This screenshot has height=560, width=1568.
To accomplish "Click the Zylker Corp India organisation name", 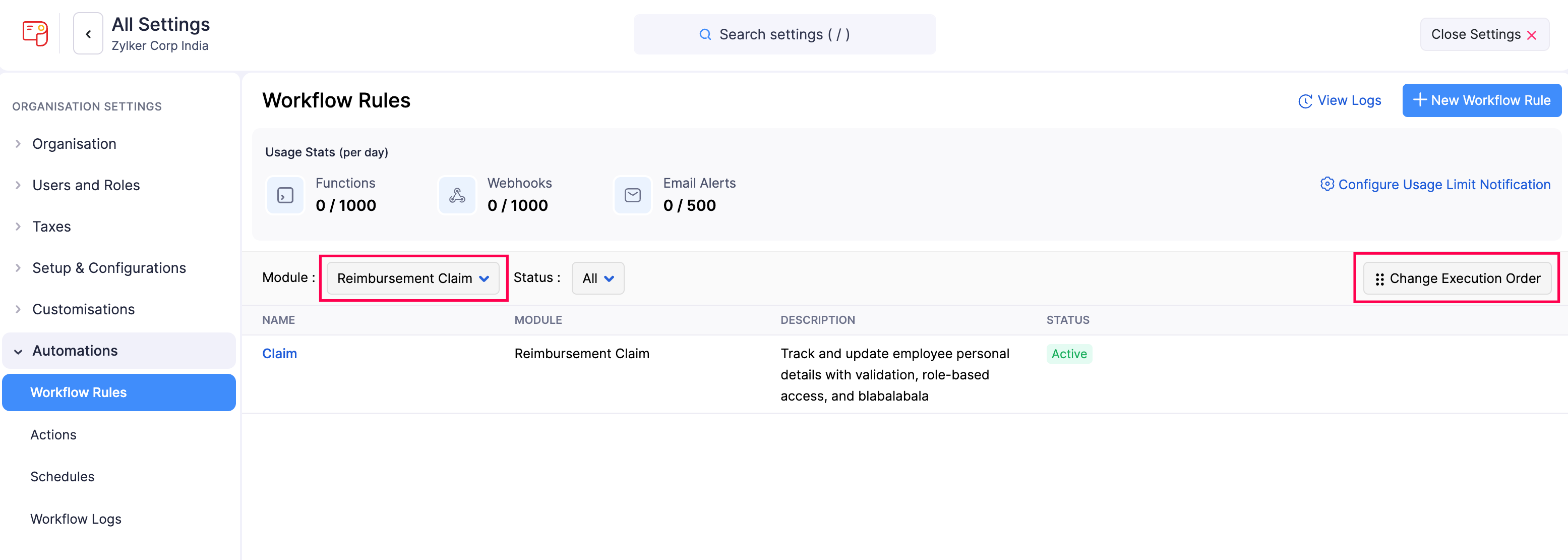I will [159, 46].
